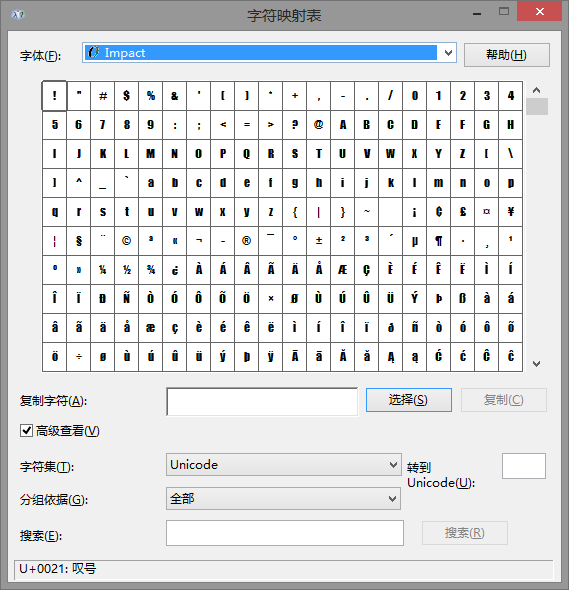This screenshot has height=590, width=569.
Task: Select the @ at-sign character cell
Action: pos(319,125)
